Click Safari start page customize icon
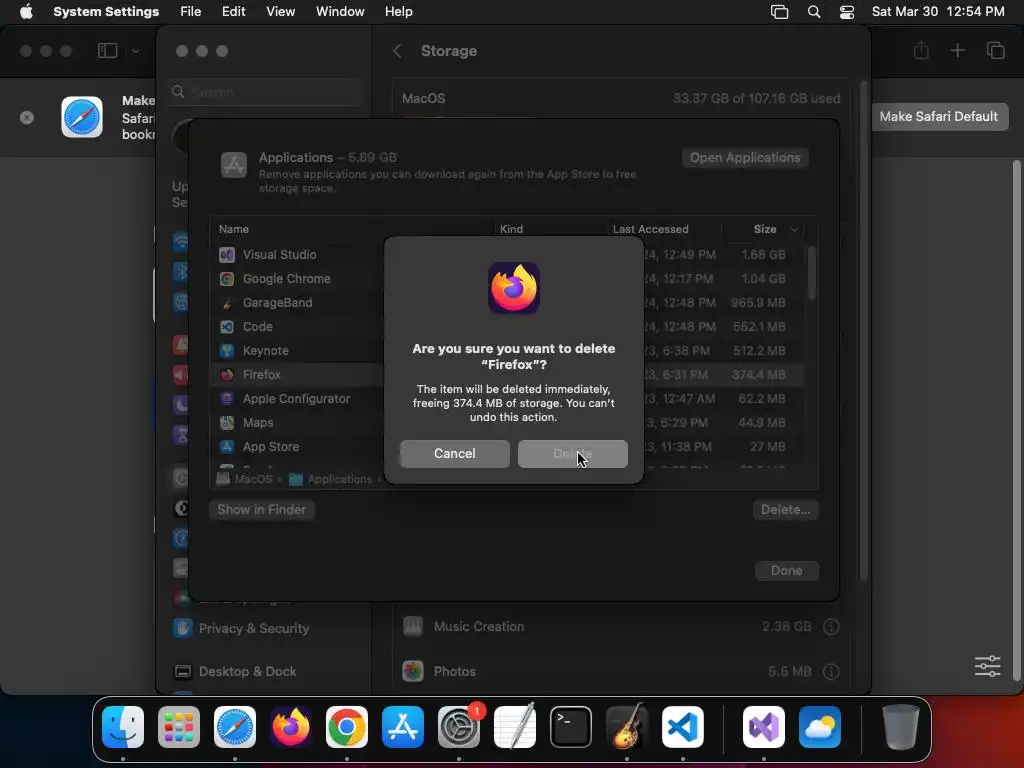1024x768 pixels. (987, 666)
